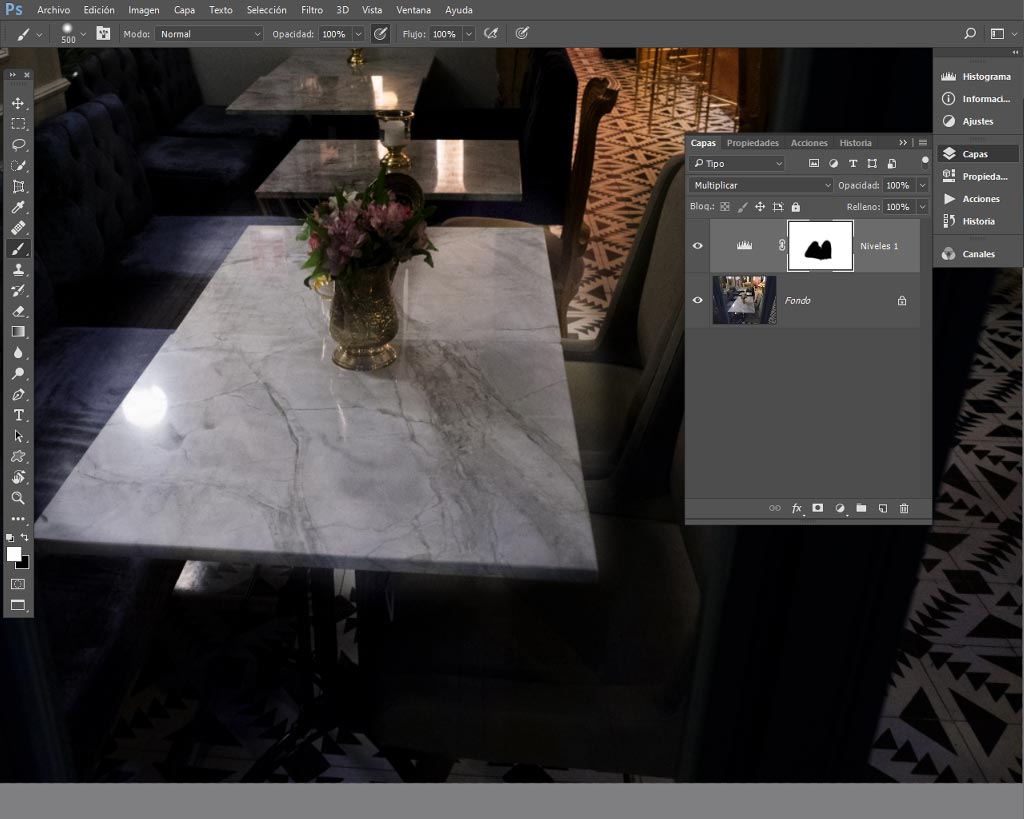Image resolution: width=1024 pixels, height=819 pixels.
Task: Expand the layer Opacidad dropdown arrow
Action: pos(922,185)
